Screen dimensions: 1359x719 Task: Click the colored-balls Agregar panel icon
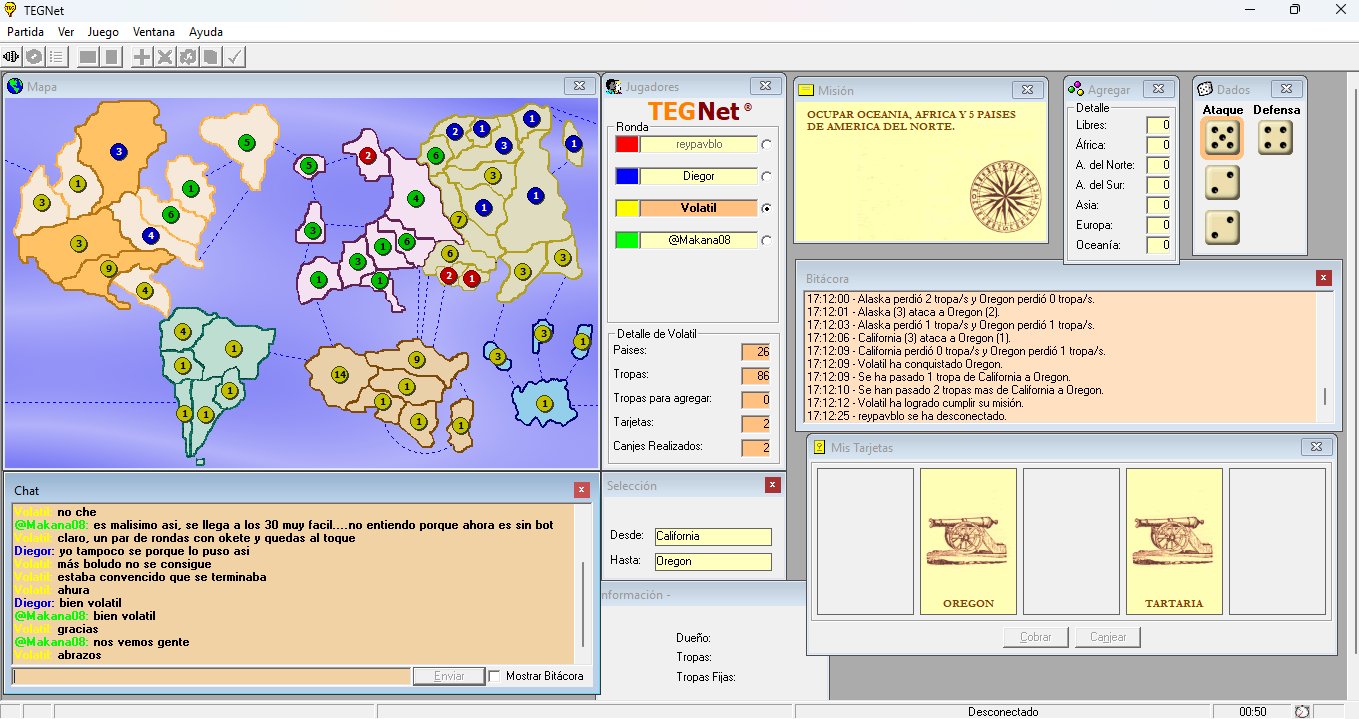[x=1076, y=89]
